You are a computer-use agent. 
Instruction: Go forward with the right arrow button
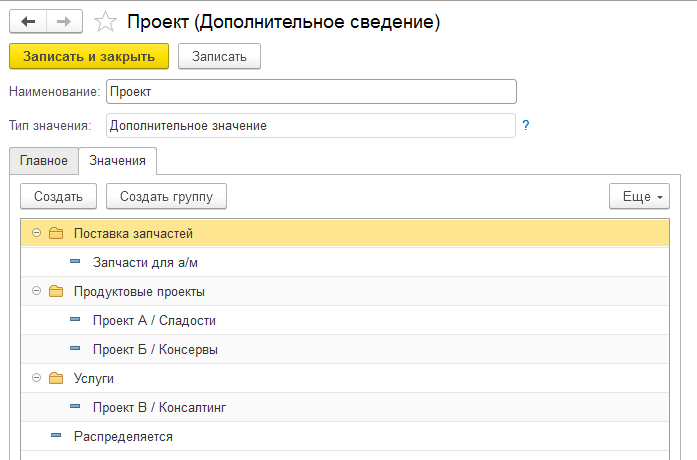(64, 21)
